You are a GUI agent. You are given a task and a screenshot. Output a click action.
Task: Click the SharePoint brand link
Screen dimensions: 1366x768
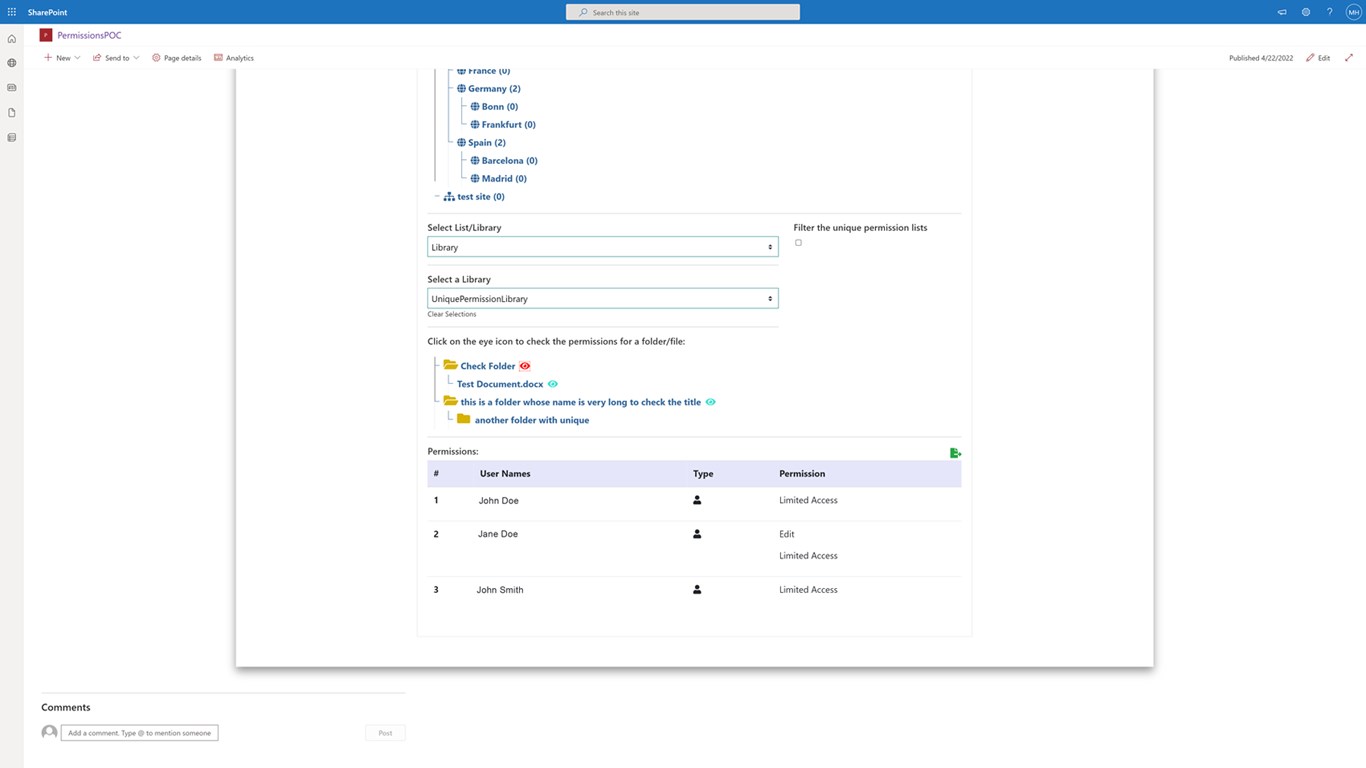coord(47,12)
